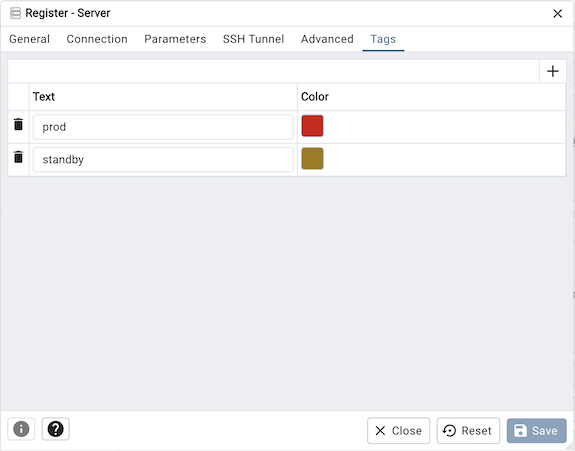Save the server registration
Viewport: 575px width, 451px height.
click(x=536, y=430)
